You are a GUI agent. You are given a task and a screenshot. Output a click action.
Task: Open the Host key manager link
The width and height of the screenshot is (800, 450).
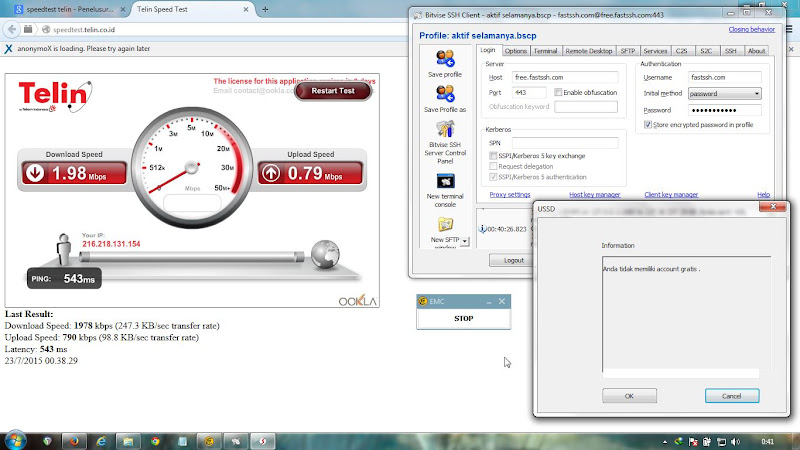[x=594, y=194]
